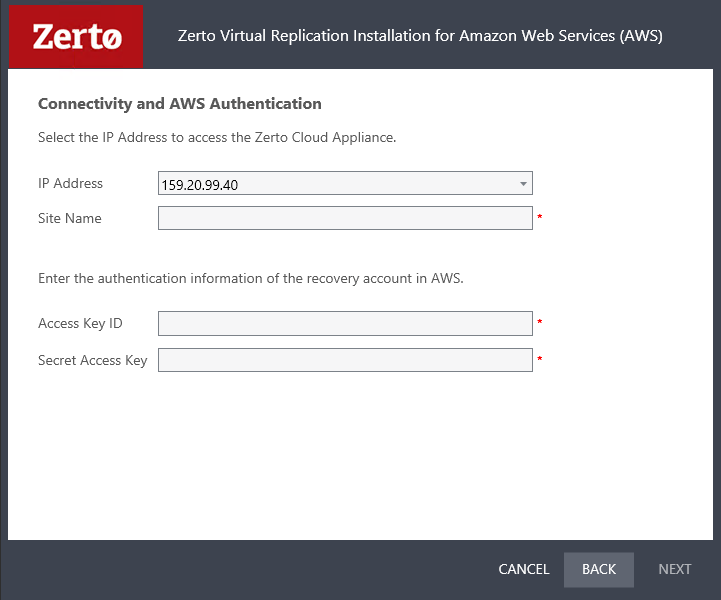Click 'Select the IP Address to access' instruction
This screenshot has height=600, width=721.
tap(217, 137)
